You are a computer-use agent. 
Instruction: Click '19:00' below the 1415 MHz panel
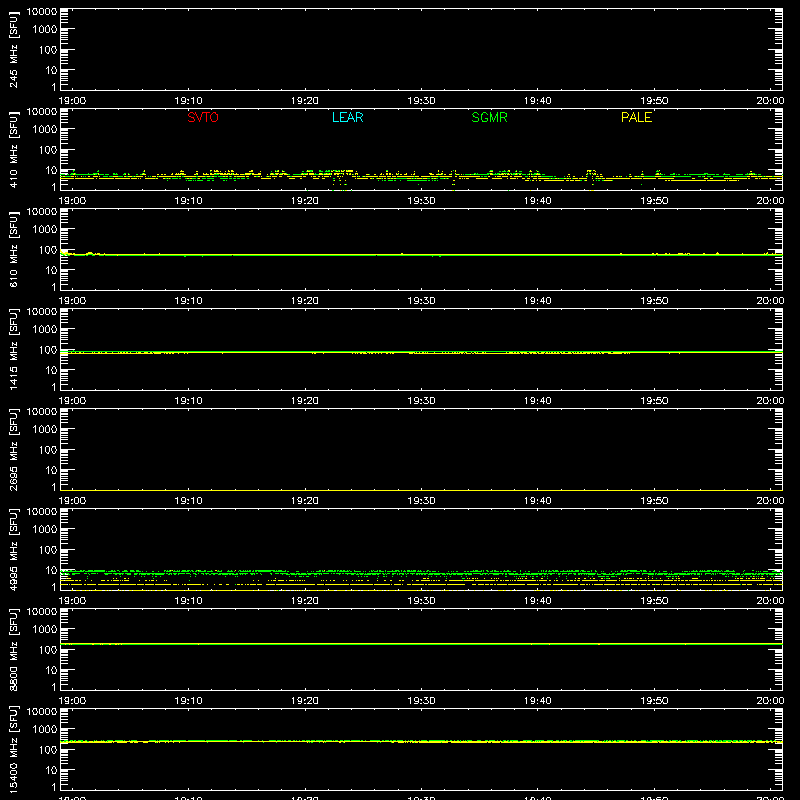[x=72, y=401]
